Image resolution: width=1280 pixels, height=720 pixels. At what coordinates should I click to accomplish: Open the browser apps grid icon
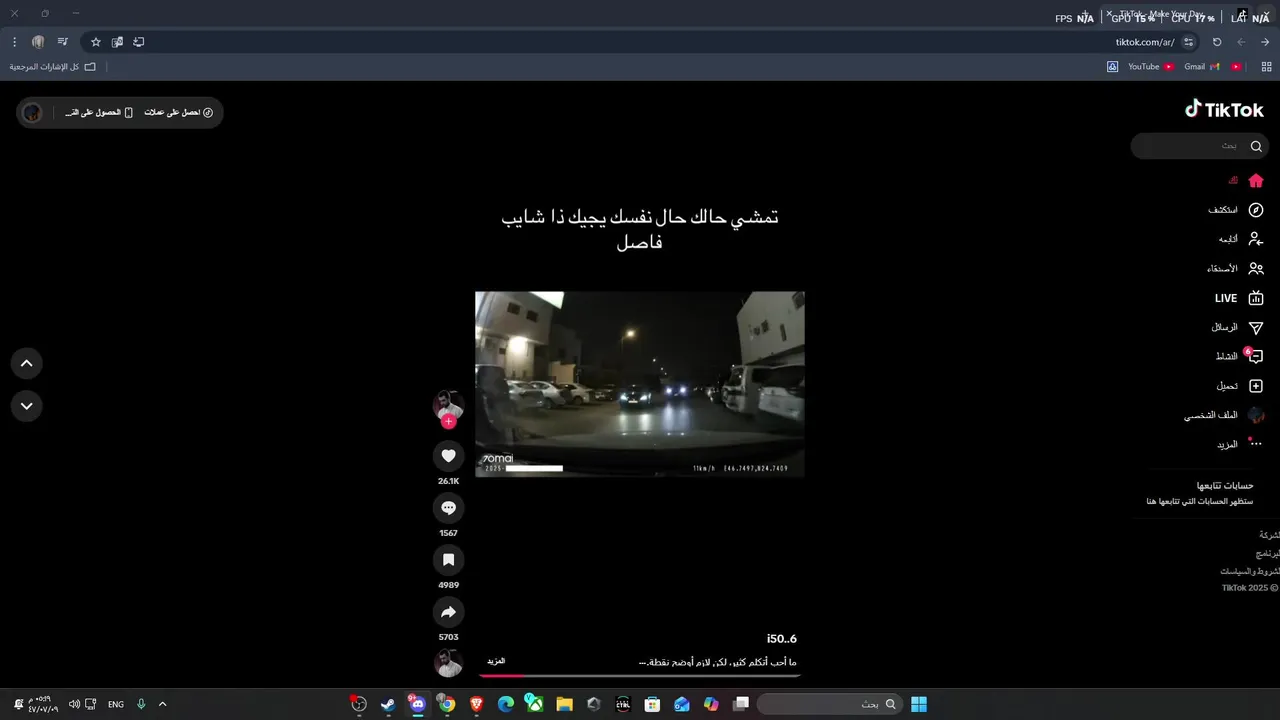pos(1267,67)
